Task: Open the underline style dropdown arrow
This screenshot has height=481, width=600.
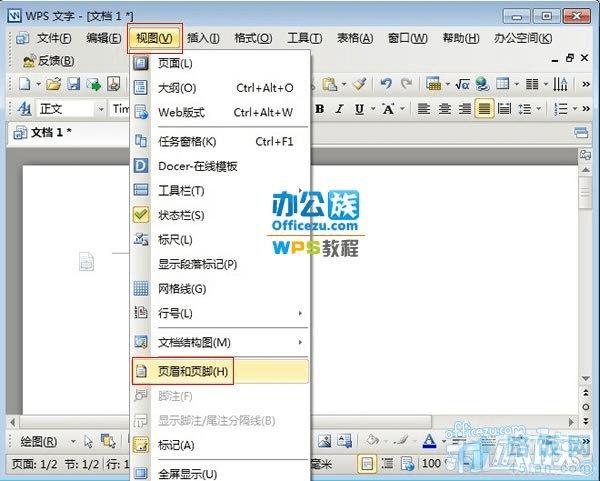Action: [373, 109]
